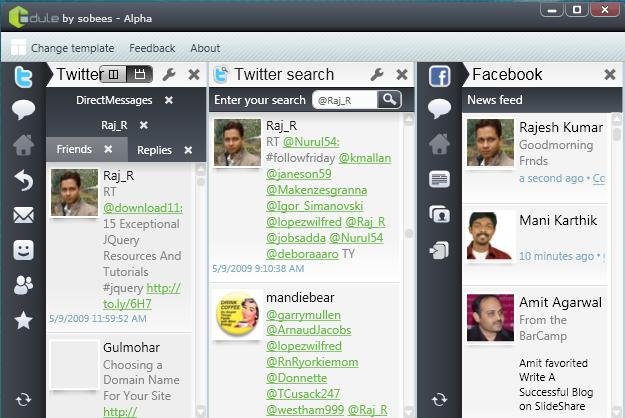Open the Facebook photos icon
The image size is (625, 418).
pos(440,214)
